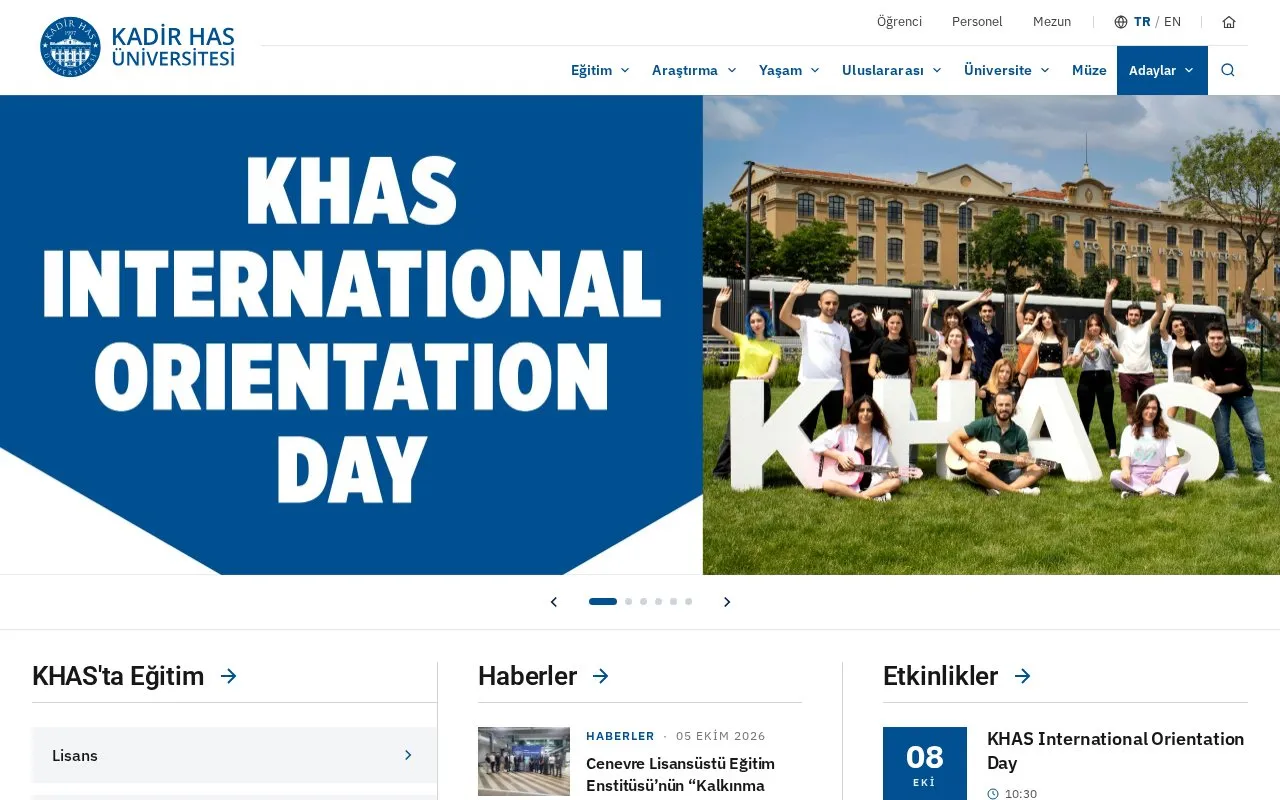
Task: Open the search magnifier icon
Action: [x=1228, y=70]
